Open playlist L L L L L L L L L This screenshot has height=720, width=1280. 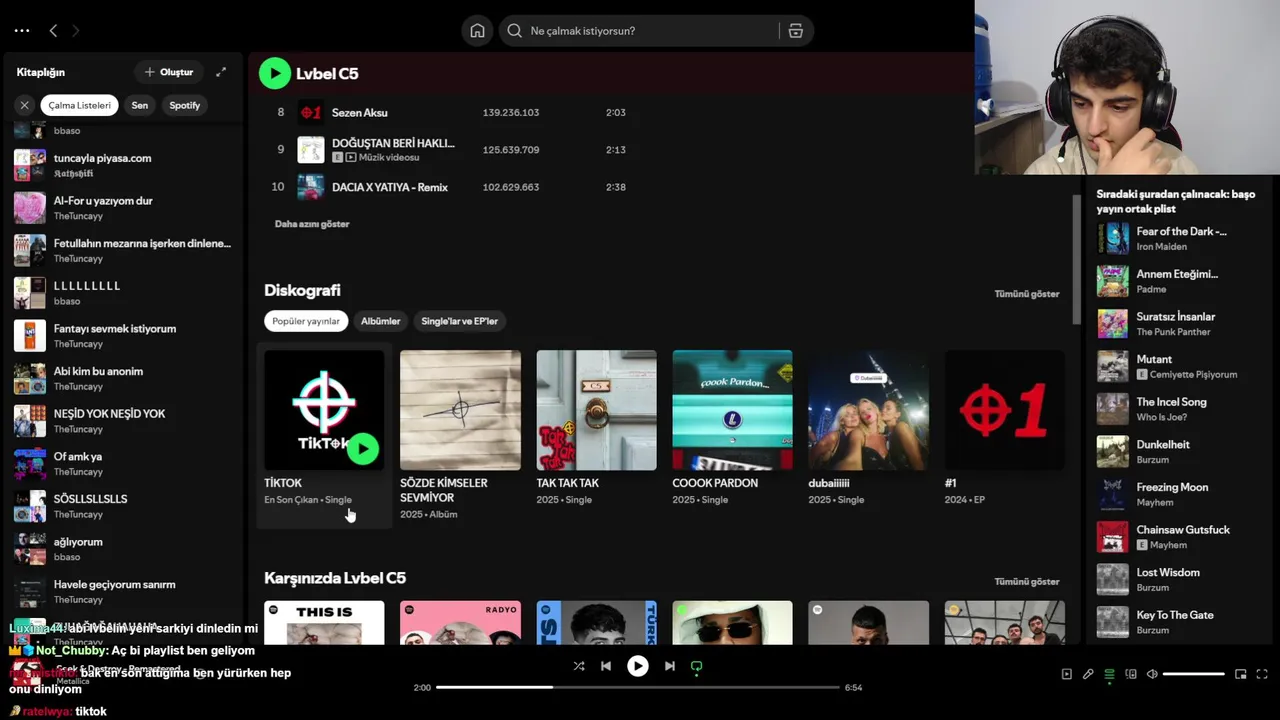click(x=125, y=293)
